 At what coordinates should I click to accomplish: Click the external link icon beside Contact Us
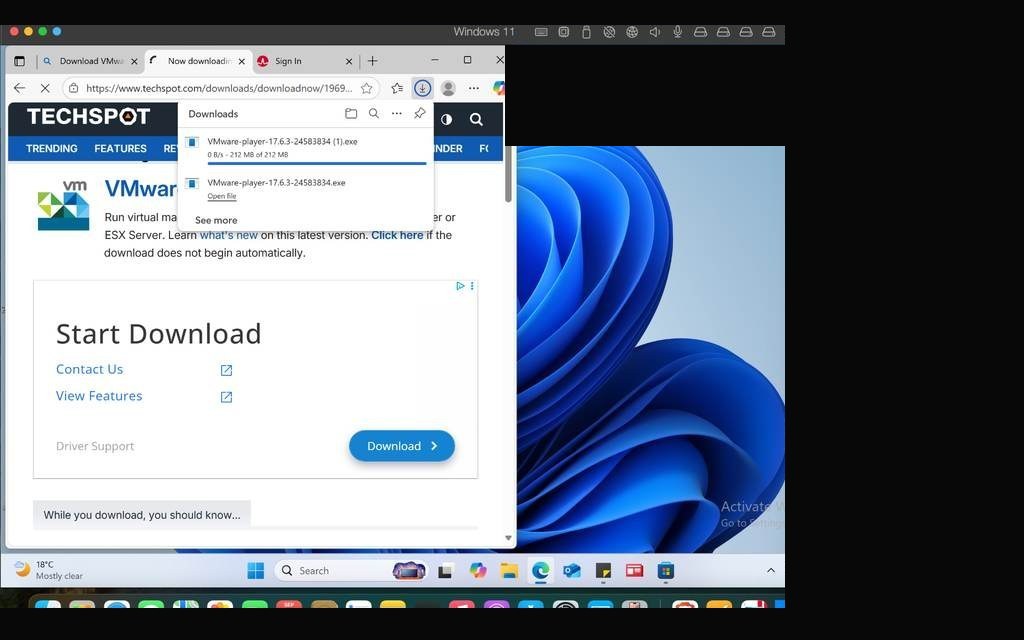point(227,370)
